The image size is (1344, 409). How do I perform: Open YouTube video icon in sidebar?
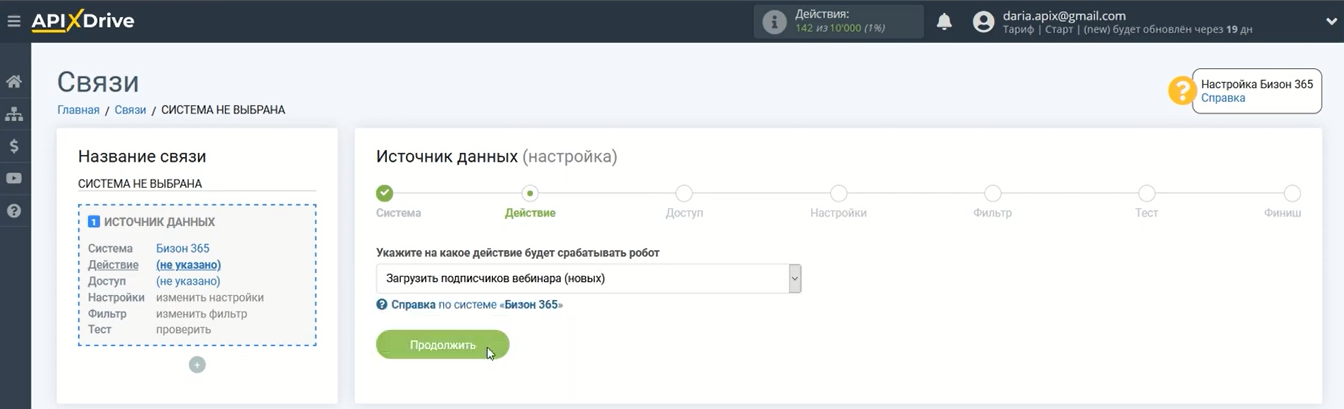coord(14,178)
